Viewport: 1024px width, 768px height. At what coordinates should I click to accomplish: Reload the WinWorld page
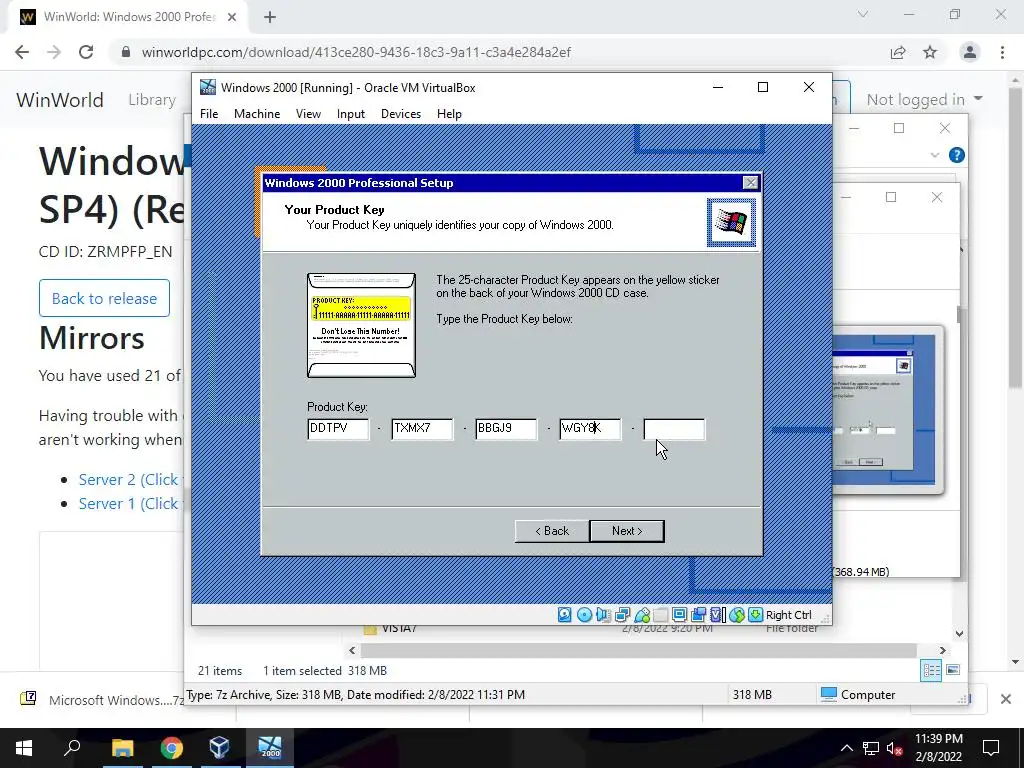coord(86,52)
